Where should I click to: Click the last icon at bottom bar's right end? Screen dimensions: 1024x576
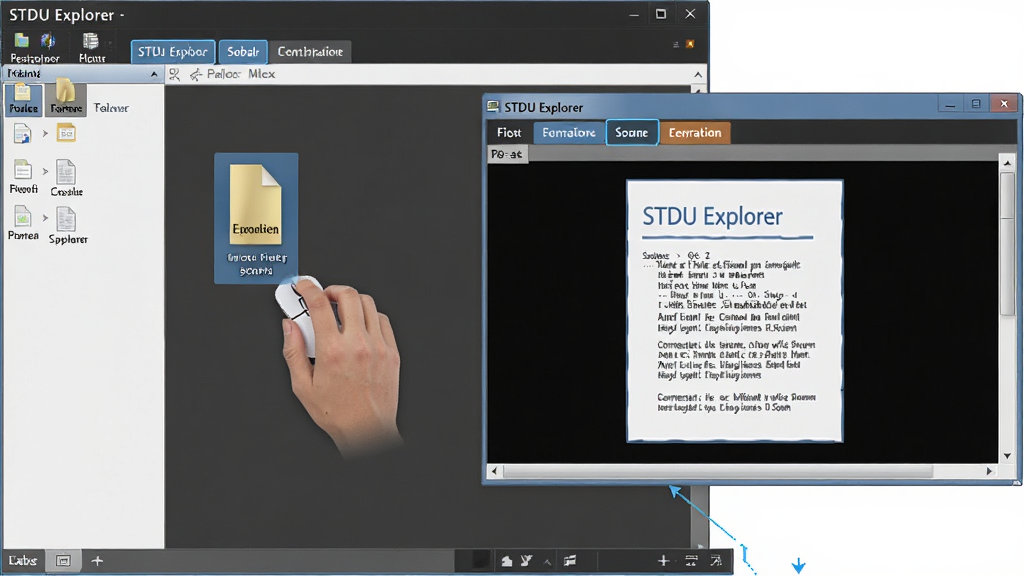click(x=716, y=560)
